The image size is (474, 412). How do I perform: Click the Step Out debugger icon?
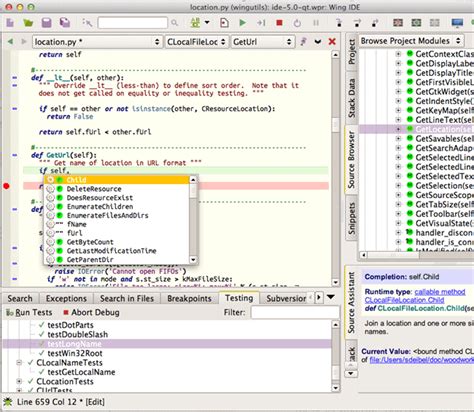pyautogui.click(x=375, y=23)
